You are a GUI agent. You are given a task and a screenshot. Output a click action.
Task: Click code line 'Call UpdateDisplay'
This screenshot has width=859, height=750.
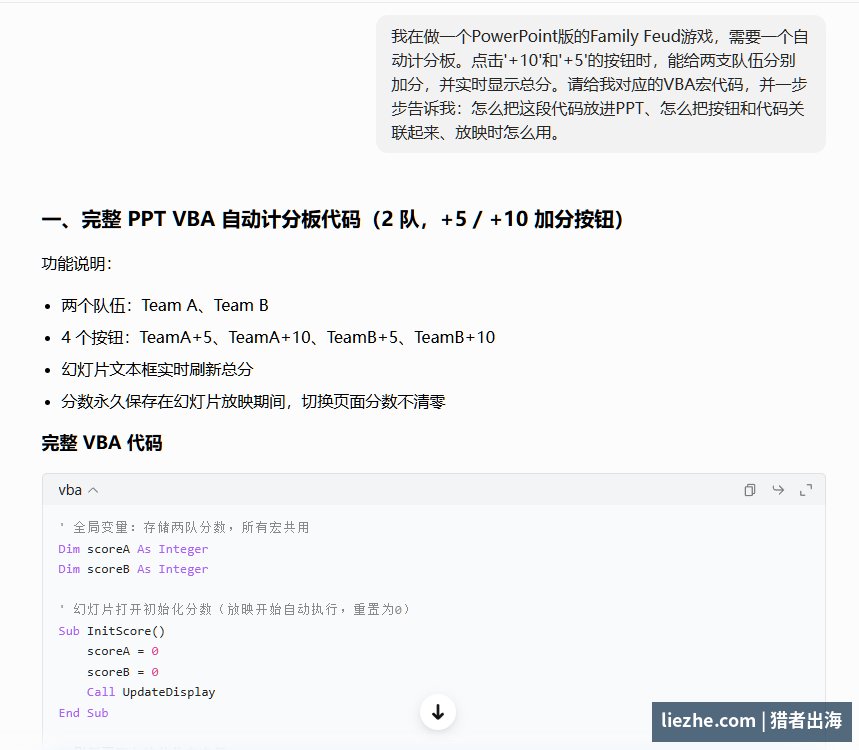tap(151, 692)
